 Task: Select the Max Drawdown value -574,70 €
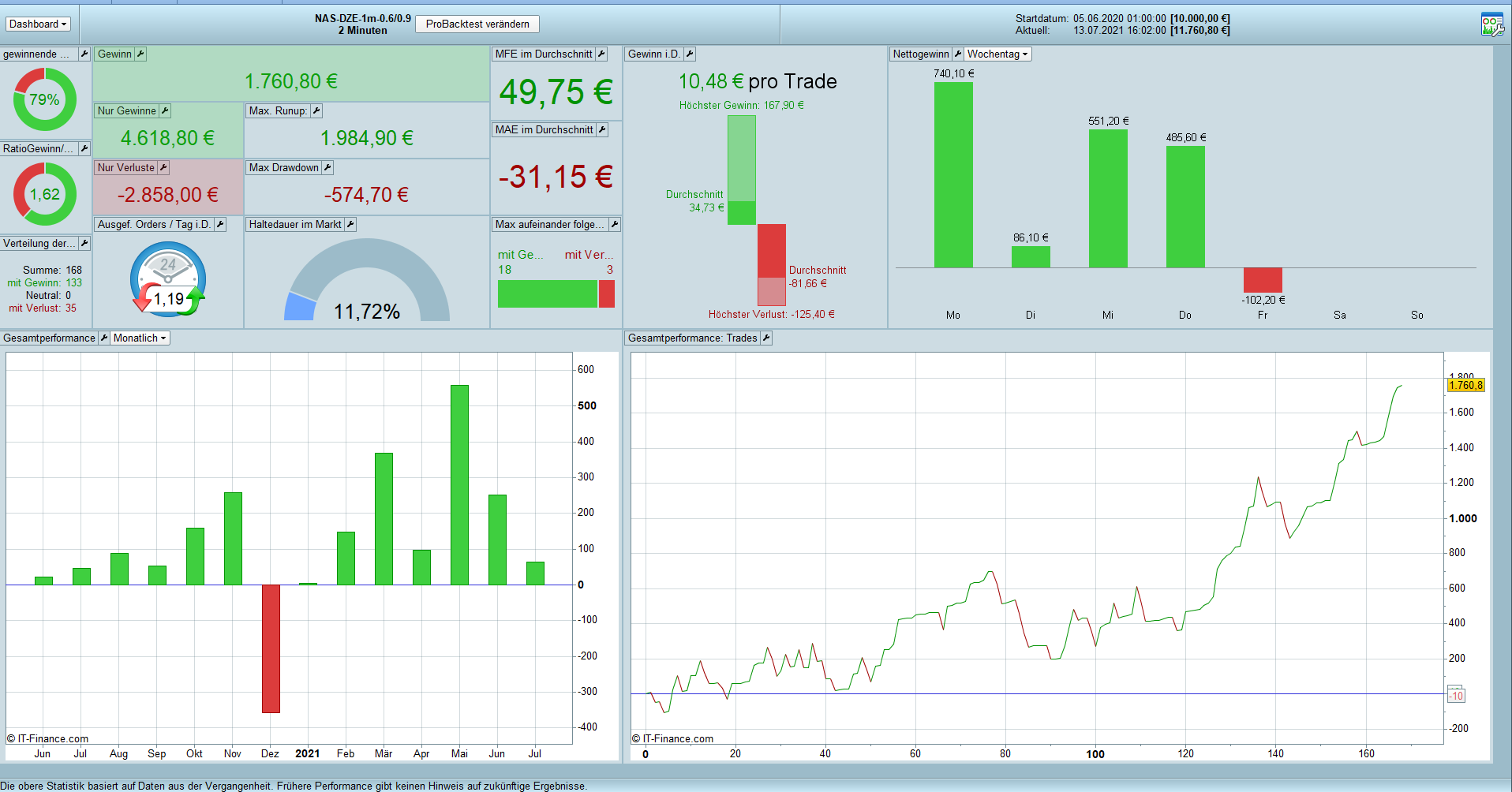tap(367, 195)
